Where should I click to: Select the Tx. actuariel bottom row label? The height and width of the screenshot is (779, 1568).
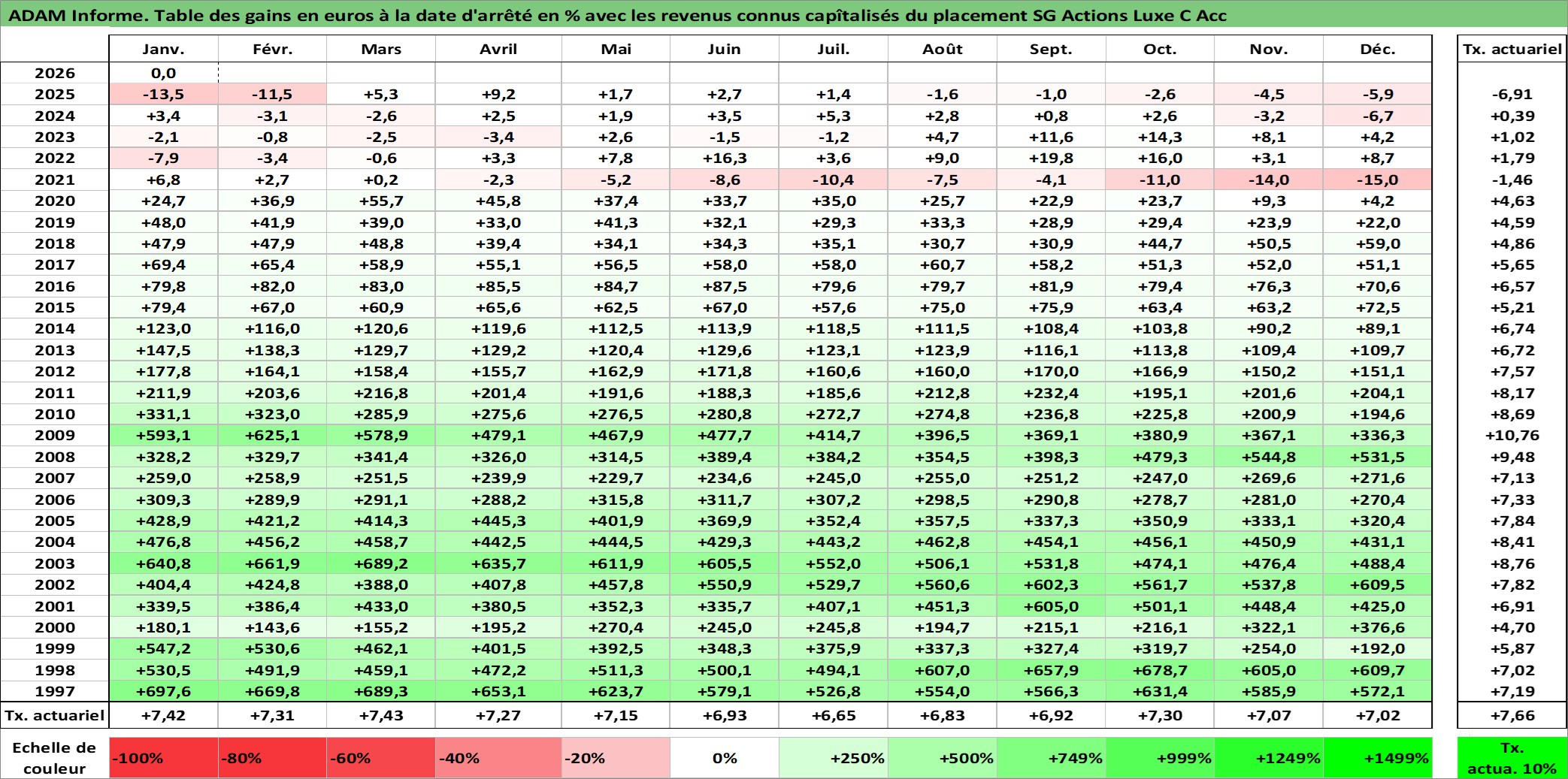click(55, 715)
